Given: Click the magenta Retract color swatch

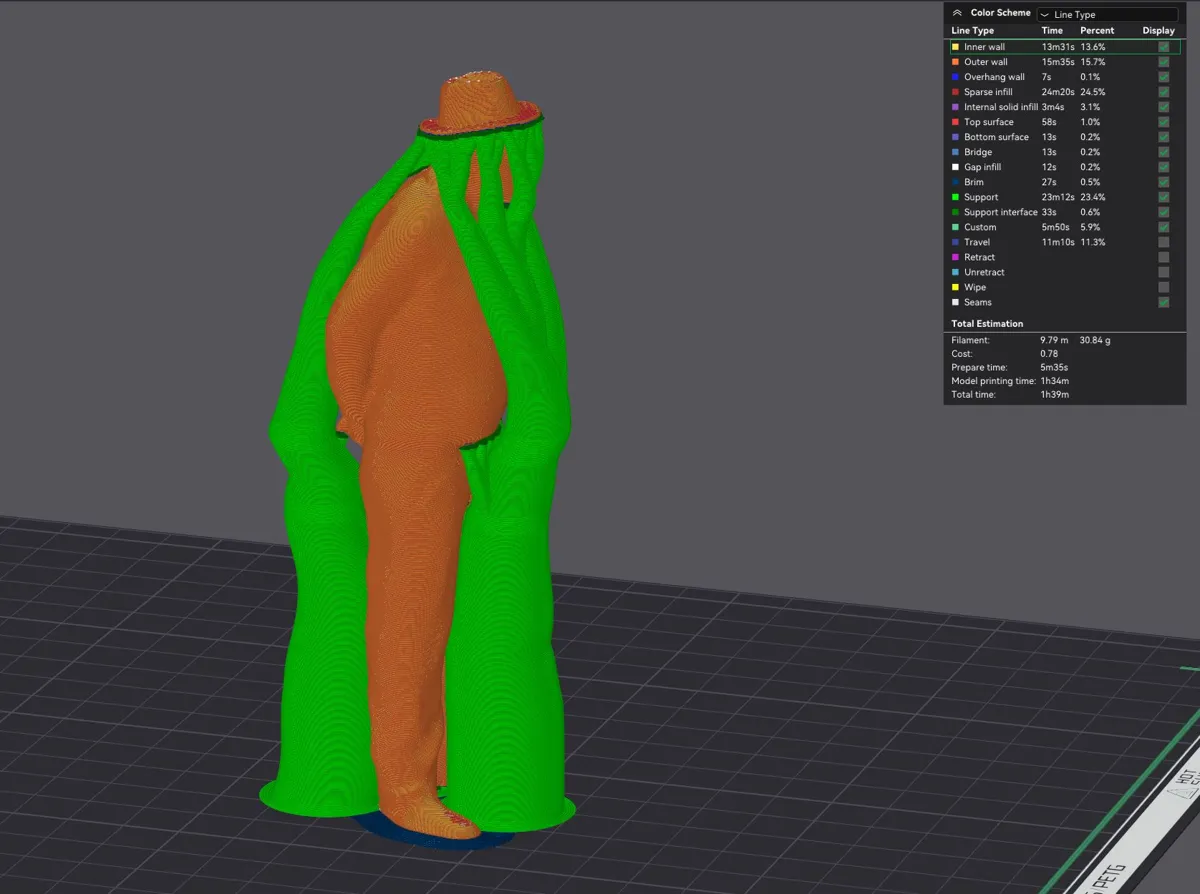Looking at the screenshot, I should [955, 257].
